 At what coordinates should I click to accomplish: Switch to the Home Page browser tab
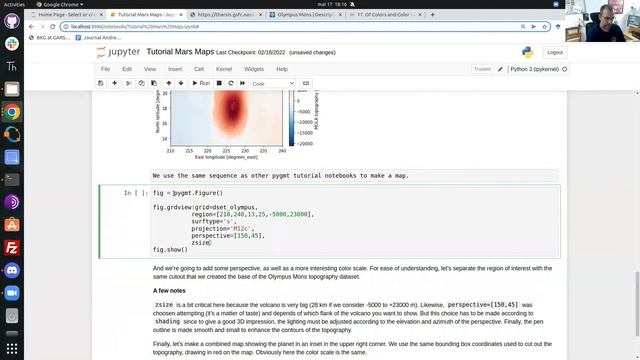click(67, 14)
